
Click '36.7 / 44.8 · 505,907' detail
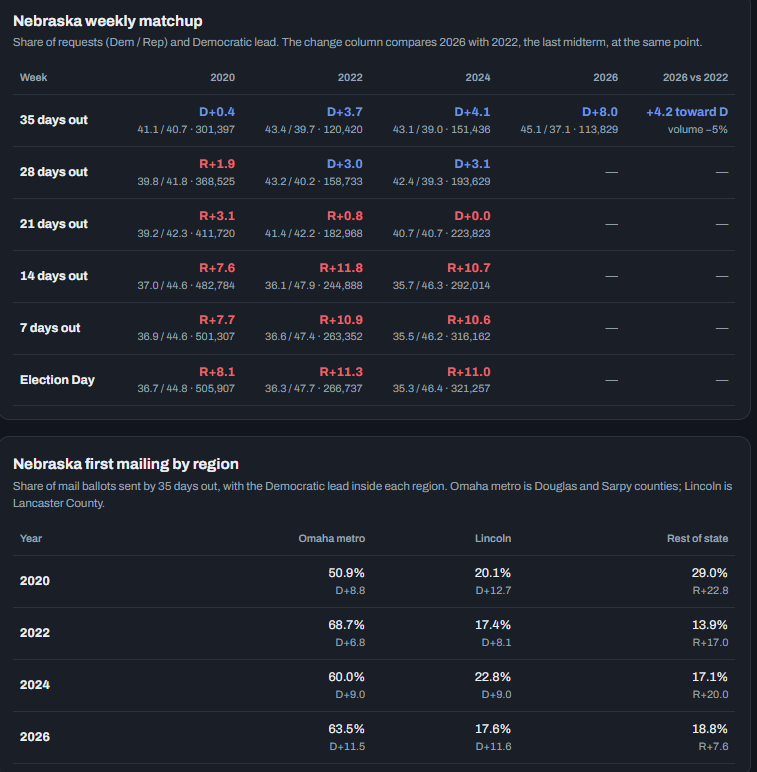[x=186, y=388]
